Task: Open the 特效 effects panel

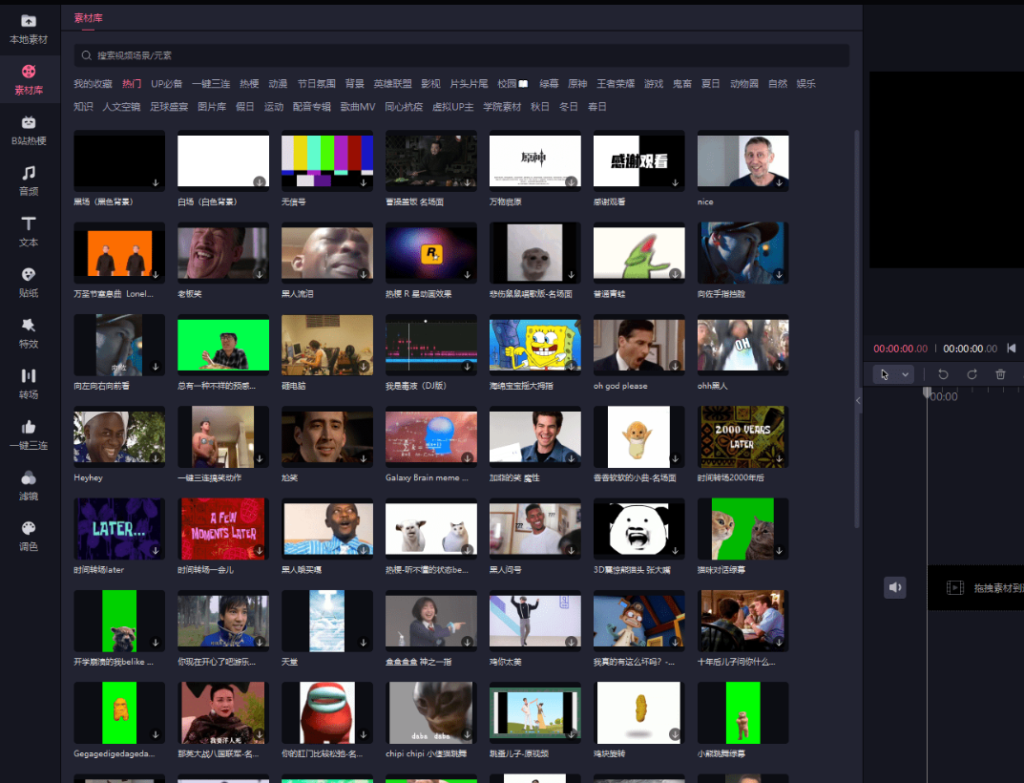Action: [x=29, y=334]
